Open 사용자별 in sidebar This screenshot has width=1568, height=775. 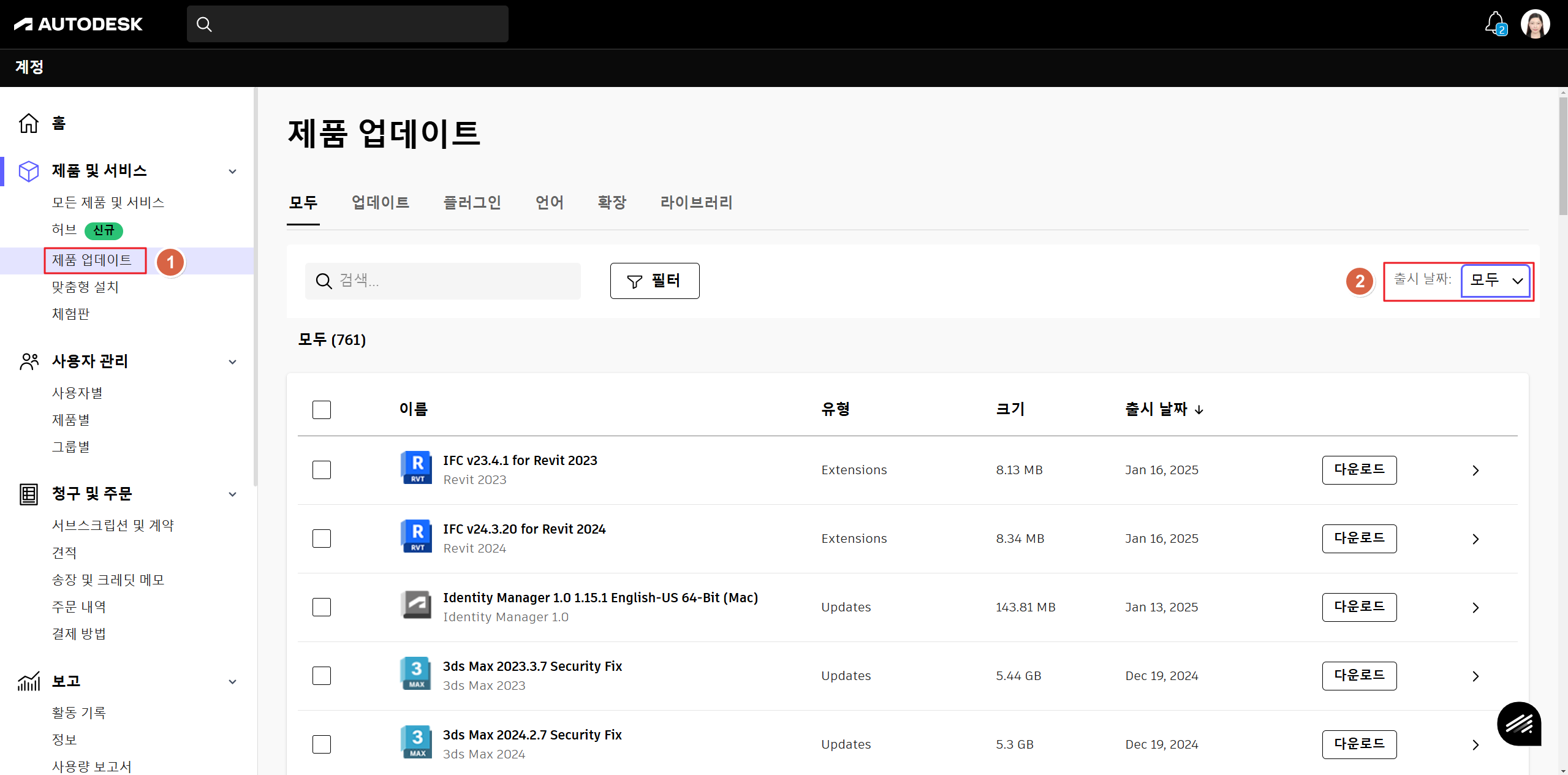click(x=77, y=393)
